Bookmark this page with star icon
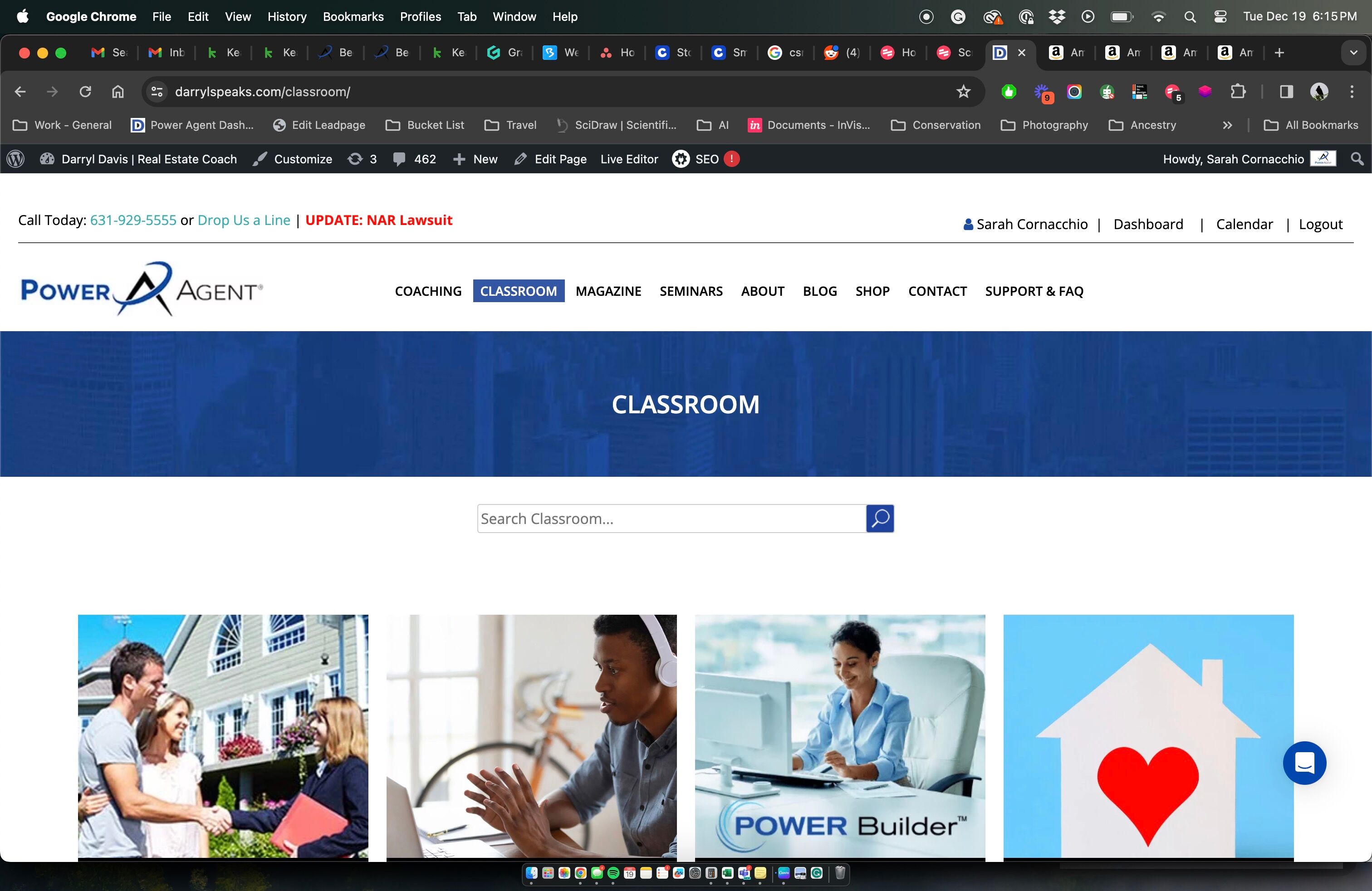This screenshot has width=1372, height=891. pyautogui.click(x=963, y=92)
